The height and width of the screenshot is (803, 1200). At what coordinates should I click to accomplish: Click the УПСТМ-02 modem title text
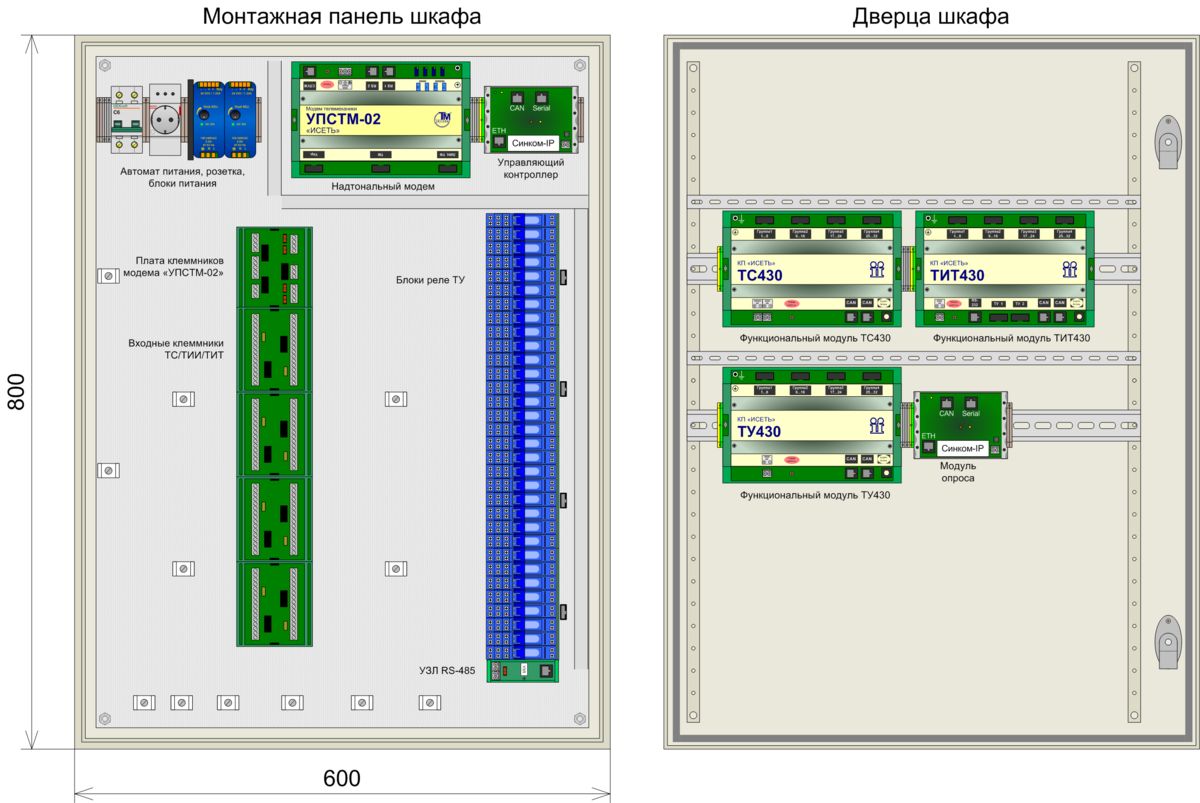point(338,118)
